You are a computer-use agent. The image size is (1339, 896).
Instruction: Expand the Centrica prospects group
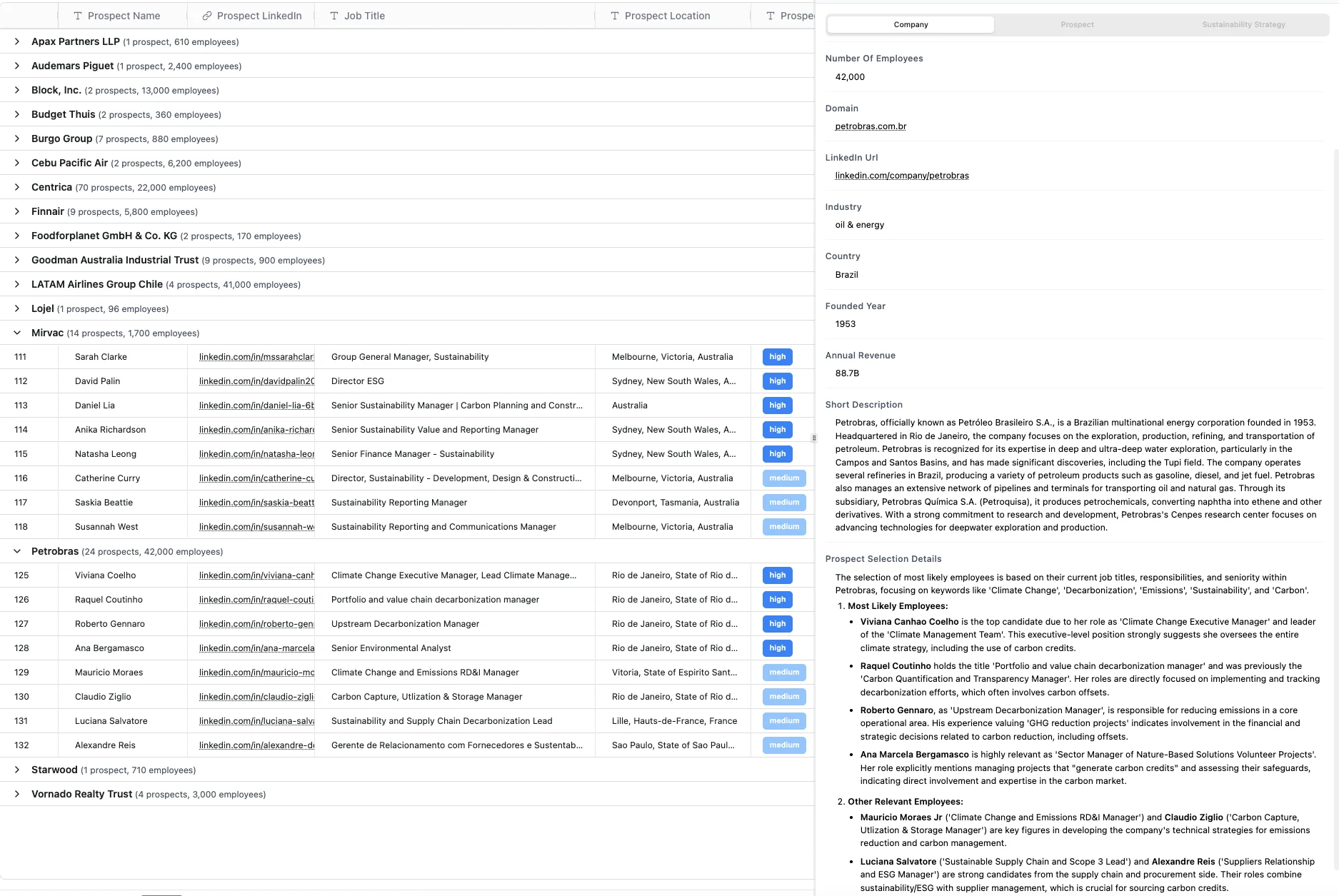click(x=17, y=187)
